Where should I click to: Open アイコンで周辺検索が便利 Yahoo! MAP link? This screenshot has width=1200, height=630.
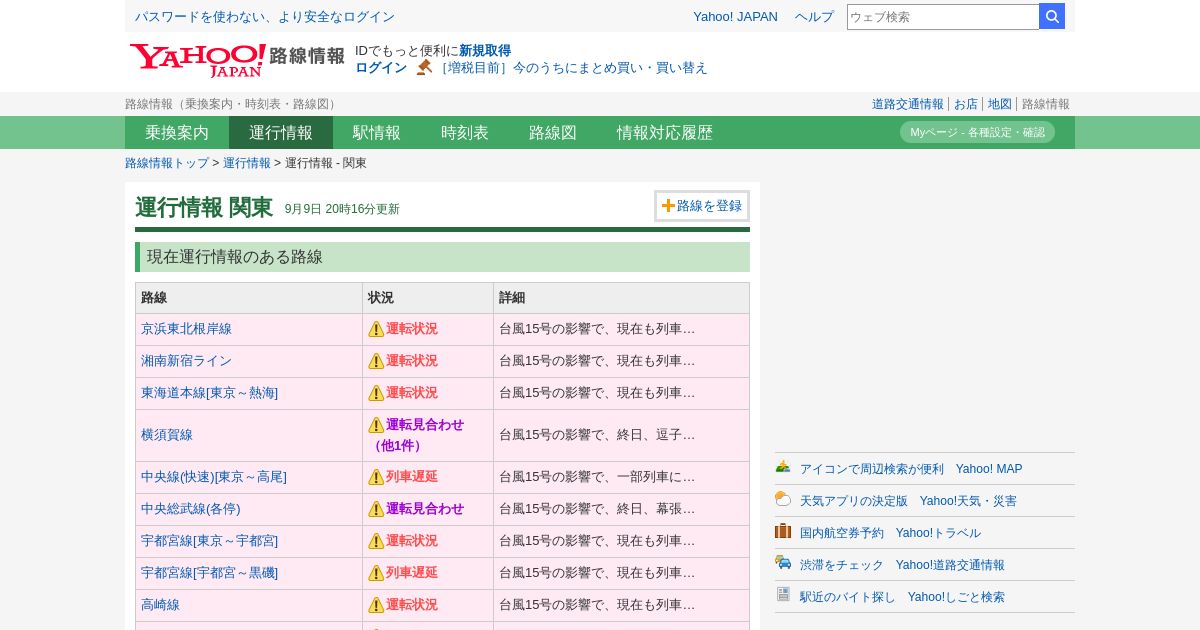click(911, 469)
